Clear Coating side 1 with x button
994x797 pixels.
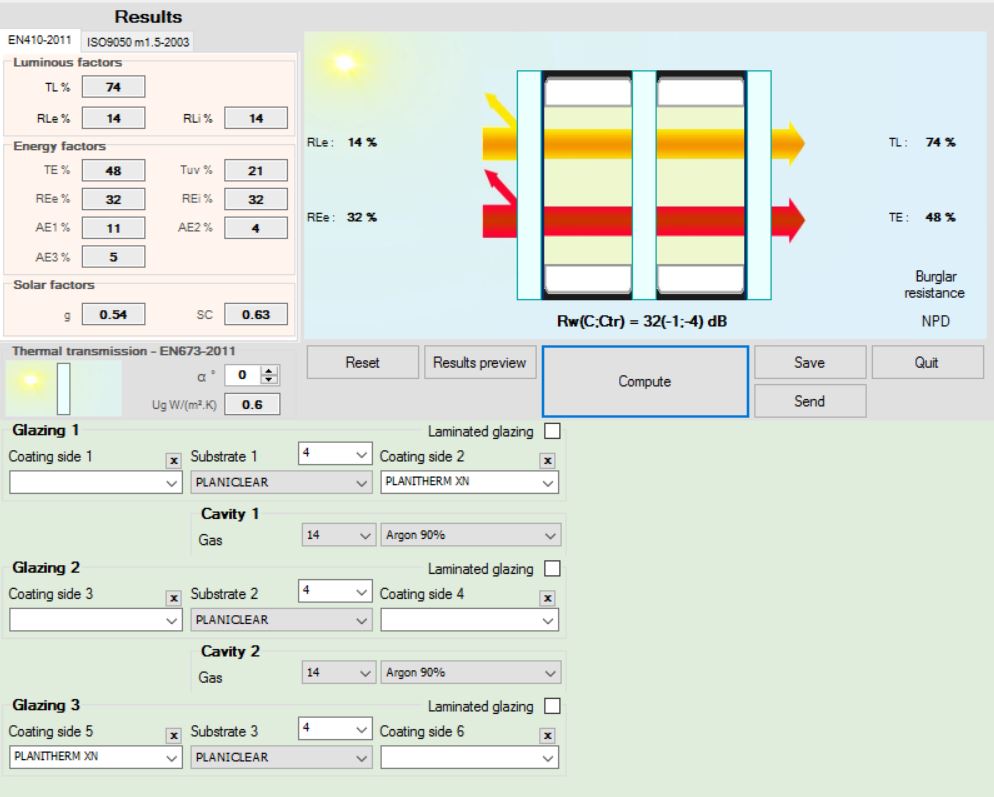(x=173, y=461)
